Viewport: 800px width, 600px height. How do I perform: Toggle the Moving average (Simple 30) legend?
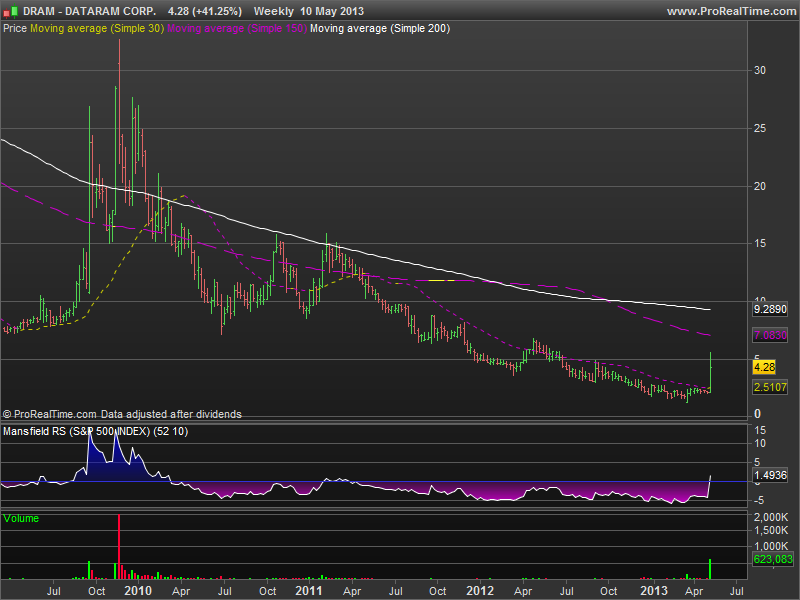(97, 28)
